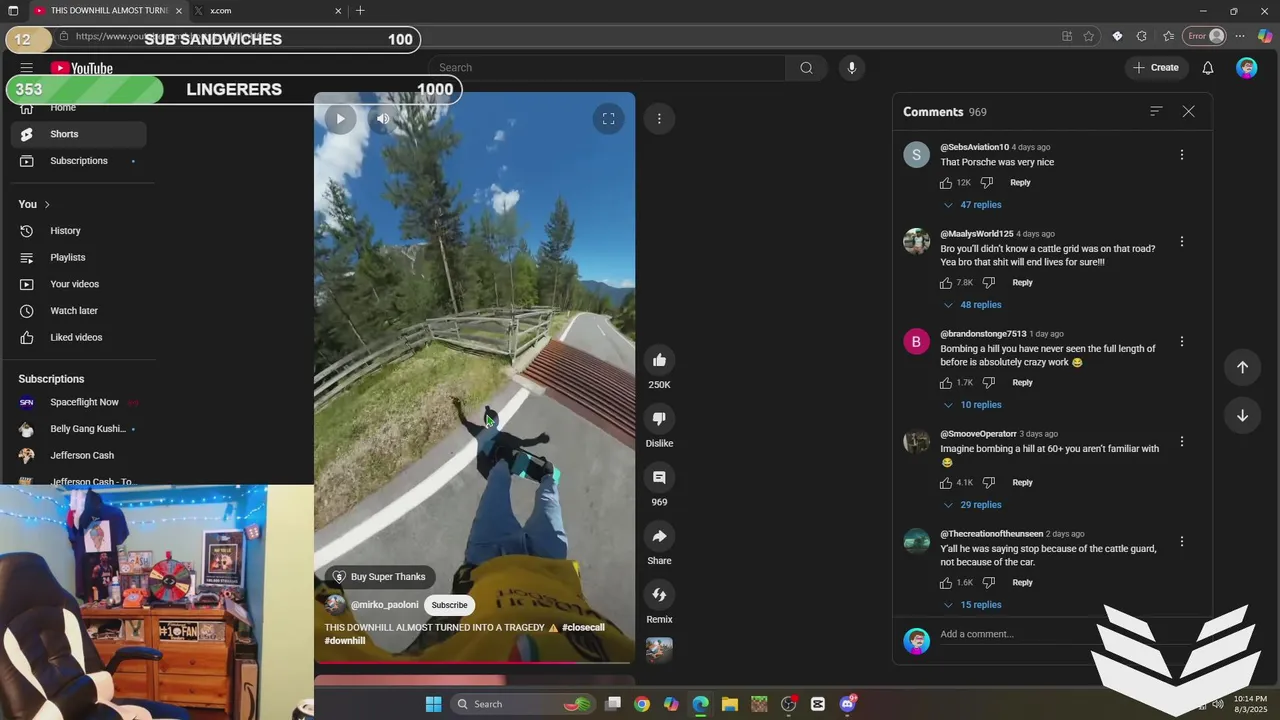
Task: Click Buy Super Thanks button
Action: click(379, 577)
